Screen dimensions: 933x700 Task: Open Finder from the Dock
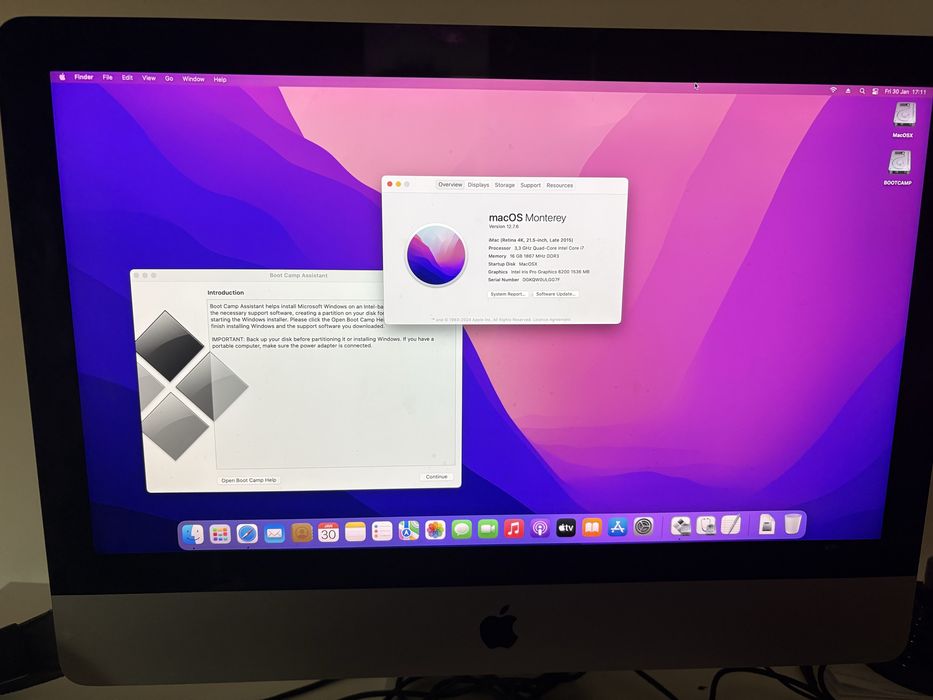[x=193, y=535]
